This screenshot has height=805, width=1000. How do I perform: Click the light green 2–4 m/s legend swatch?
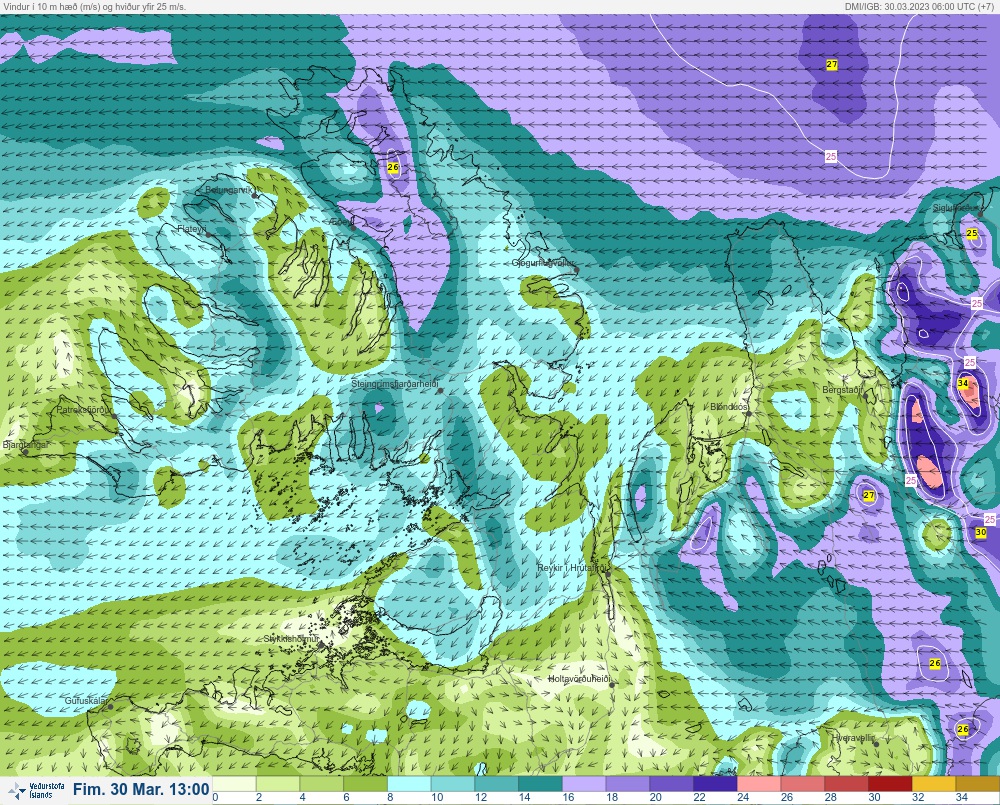[x=277, y=784]
